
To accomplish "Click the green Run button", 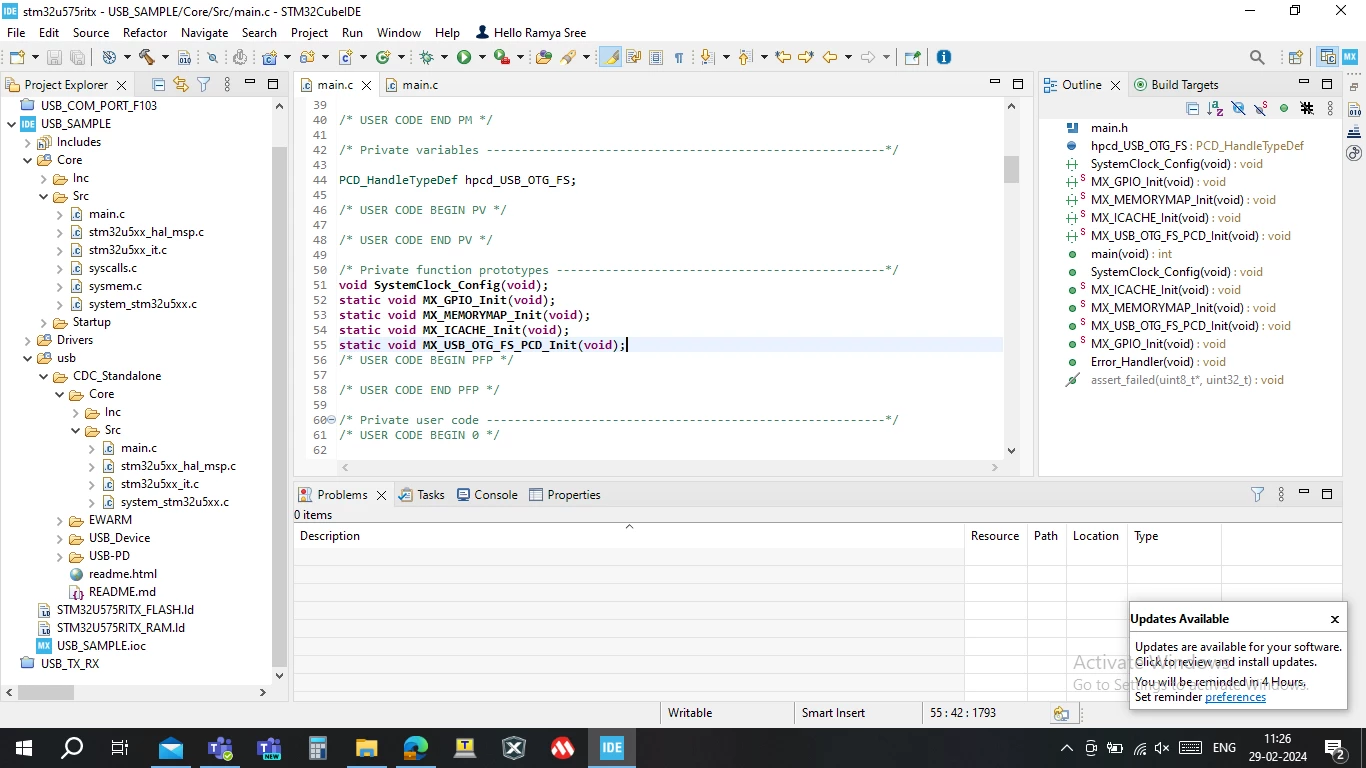I will click(x=464, y=57).
